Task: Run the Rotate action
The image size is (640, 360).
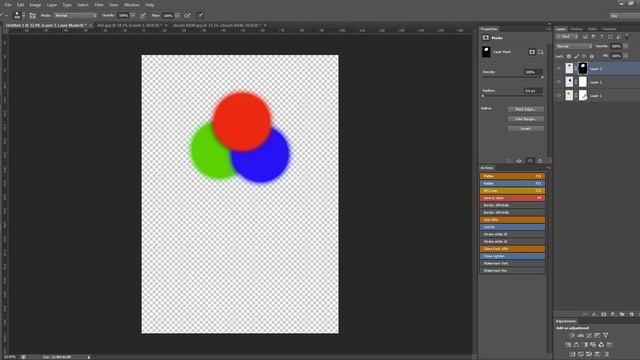Action: coord(512,184)
